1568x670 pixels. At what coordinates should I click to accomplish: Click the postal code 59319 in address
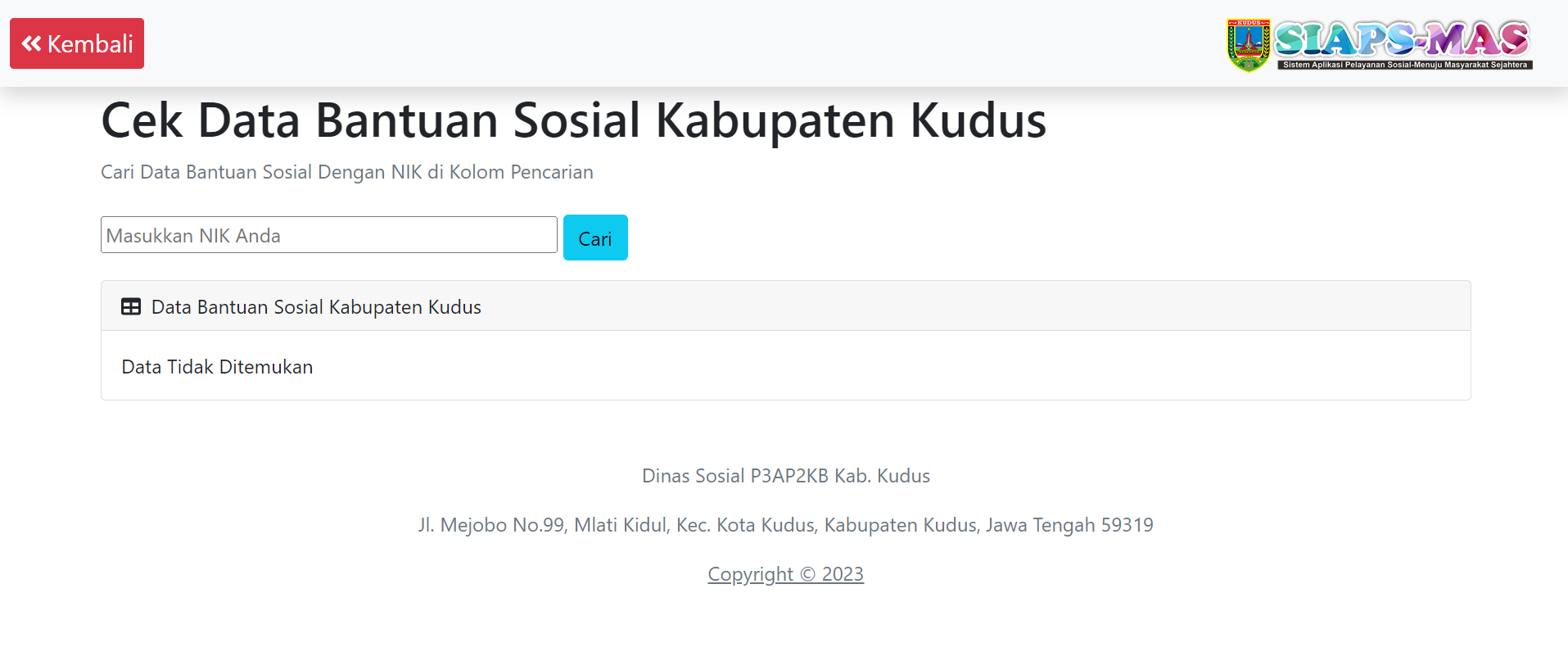click(1127, 525)
